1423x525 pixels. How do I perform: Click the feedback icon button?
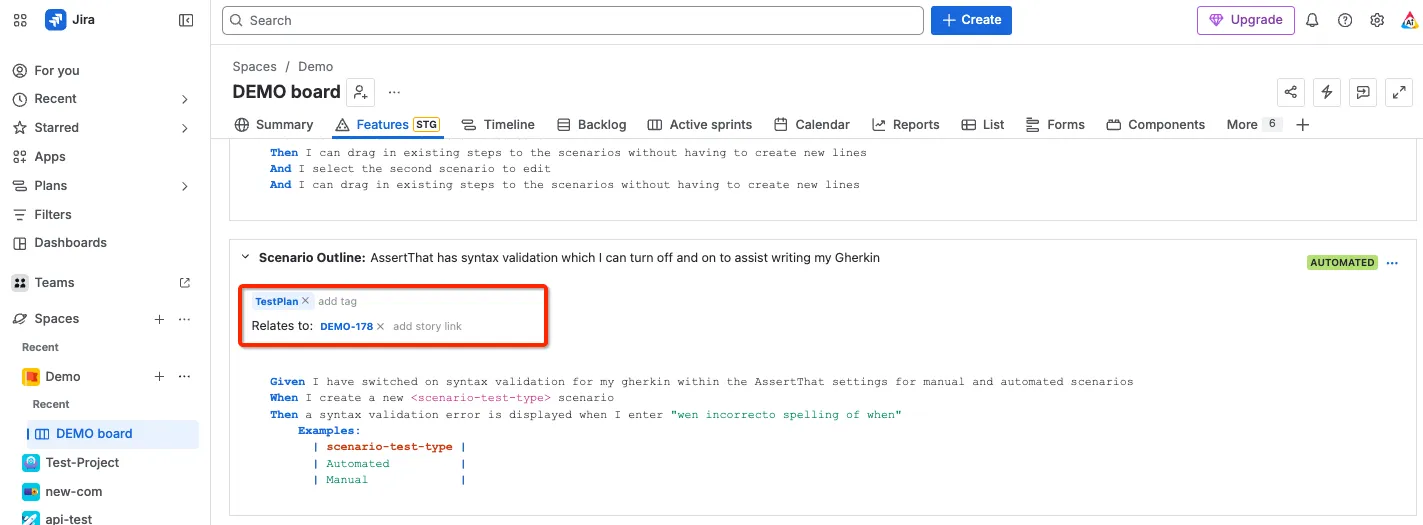(1363, 92)
